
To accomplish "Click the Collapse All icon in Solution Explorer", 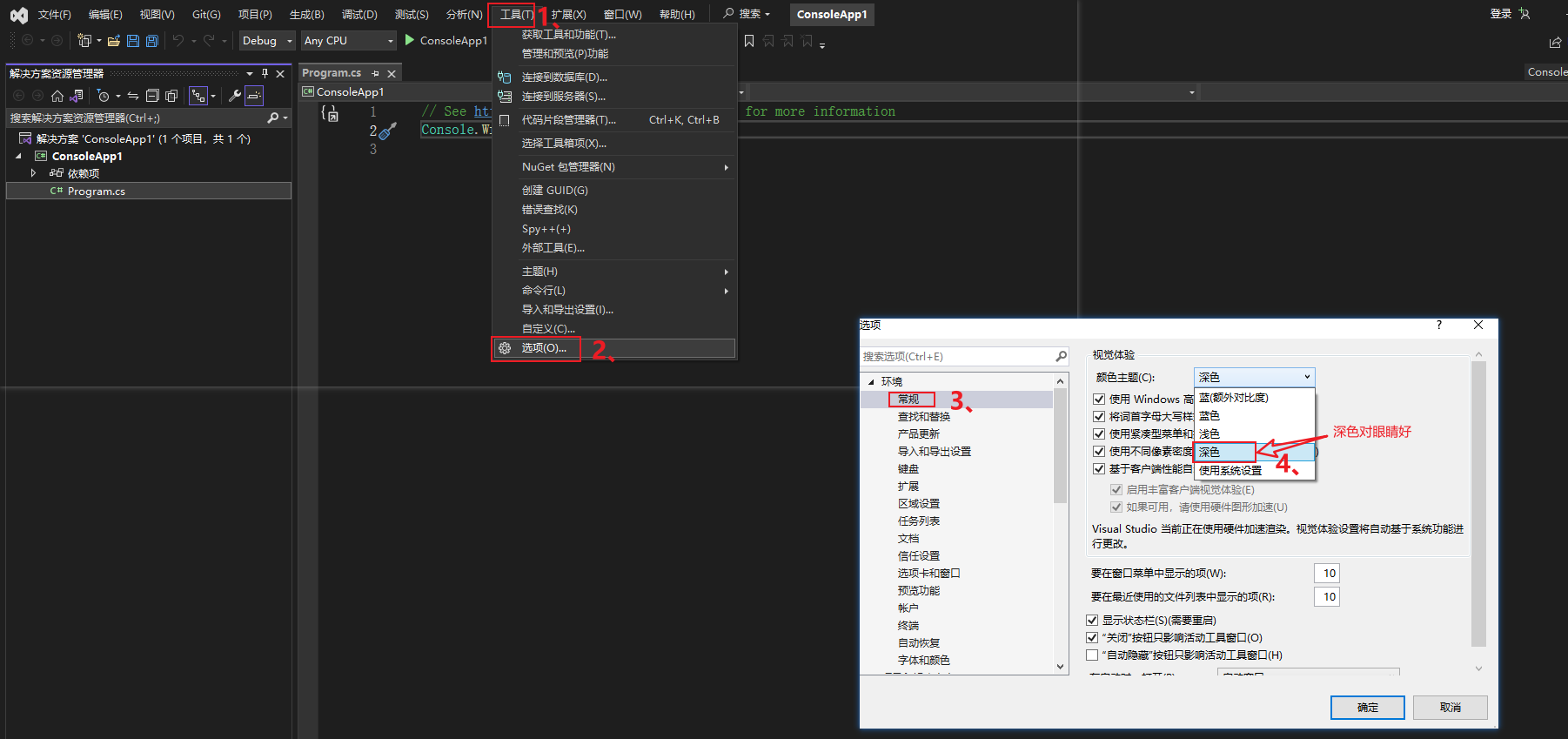I will [152, 96].
